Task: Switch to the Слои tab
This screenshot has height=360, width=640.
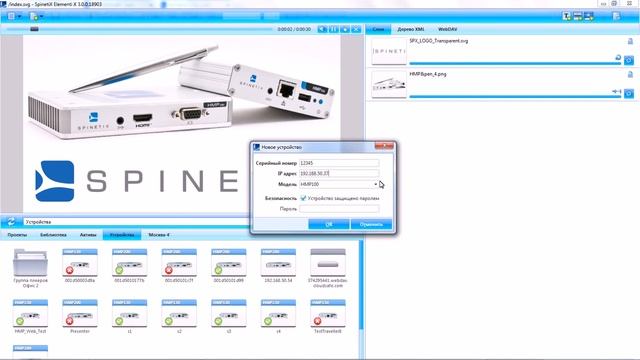Action: tap(378, 29)
